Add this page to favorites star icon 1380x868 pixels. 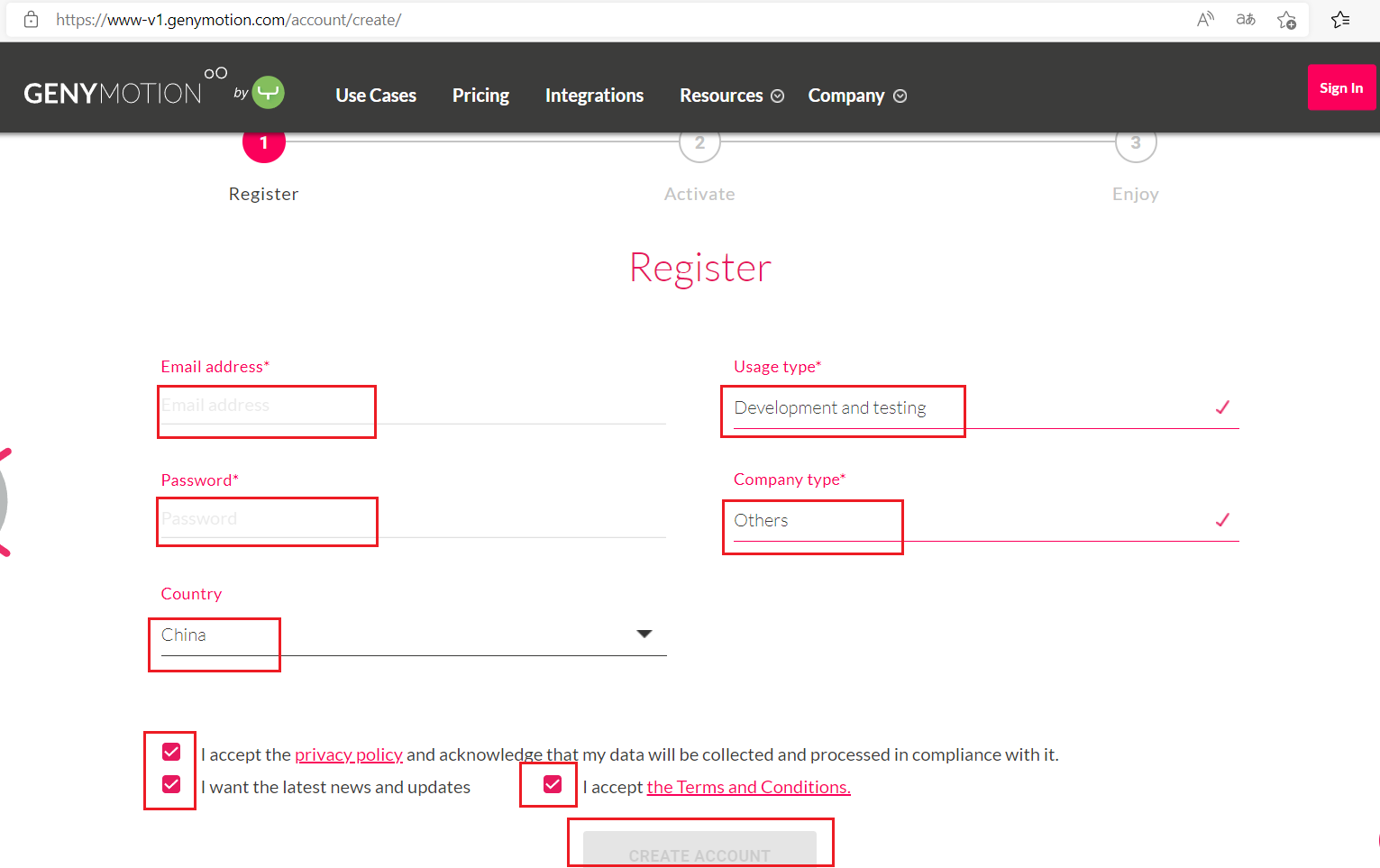pyautogui.click(x=1287, y=19)
